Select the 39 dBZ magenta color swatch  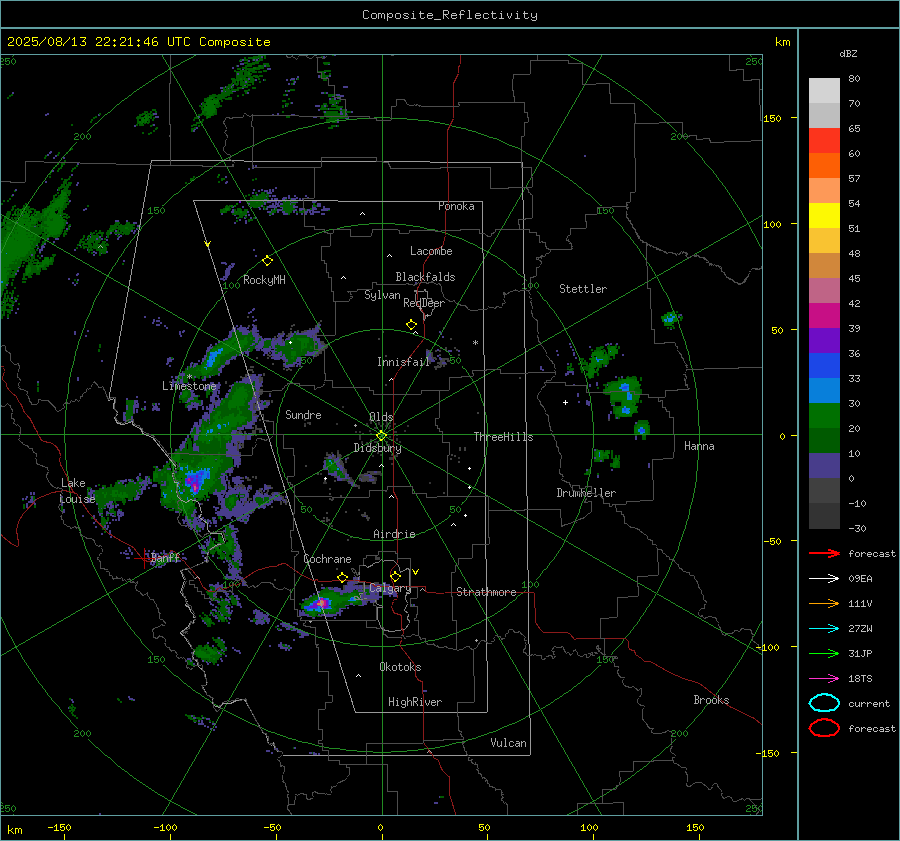pos(824,316)
